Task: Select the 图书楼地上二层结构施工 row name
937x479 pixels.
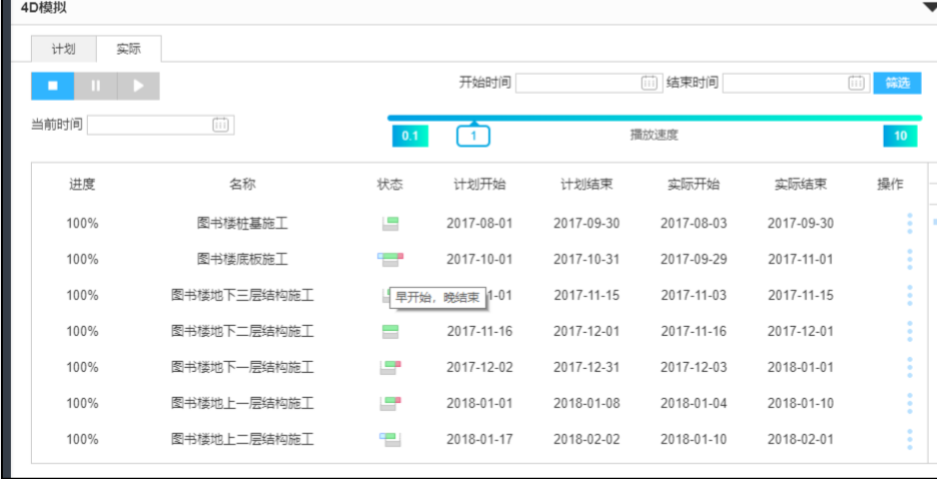Action: tap(242, 439)
